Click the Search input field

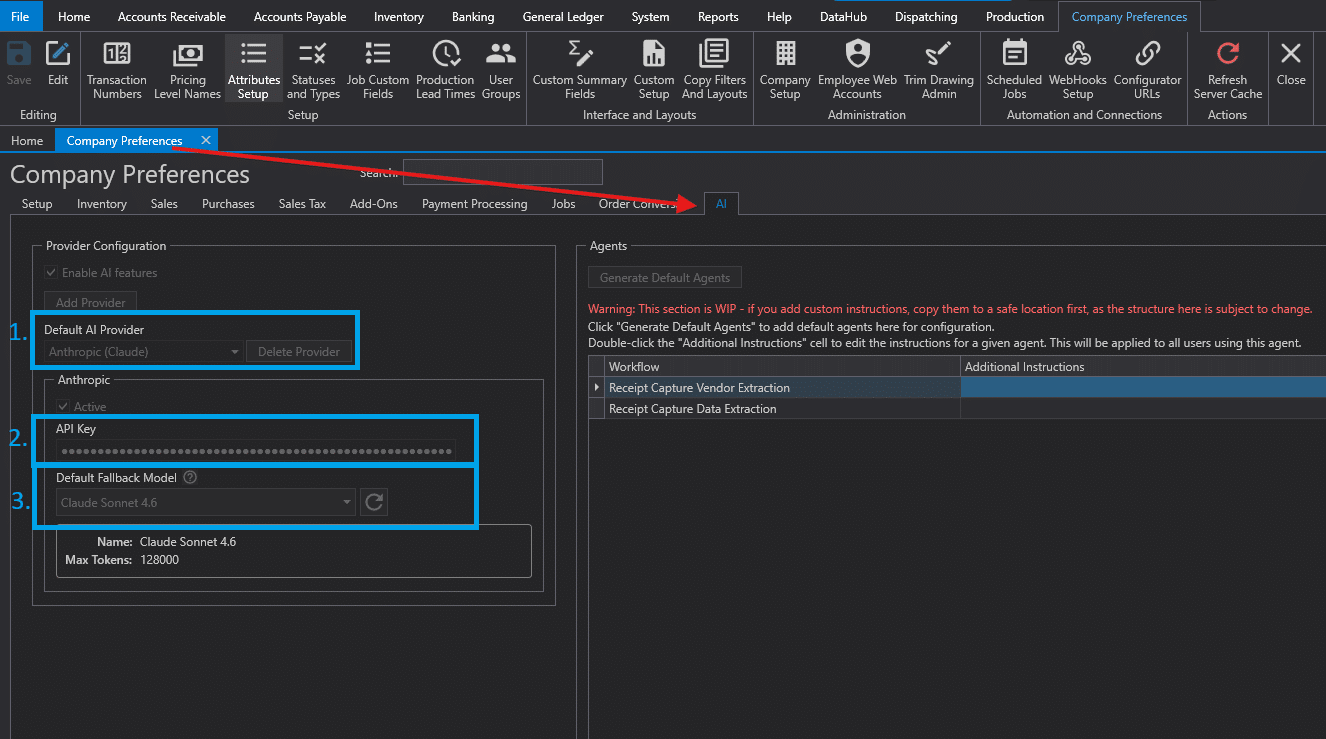503,172
